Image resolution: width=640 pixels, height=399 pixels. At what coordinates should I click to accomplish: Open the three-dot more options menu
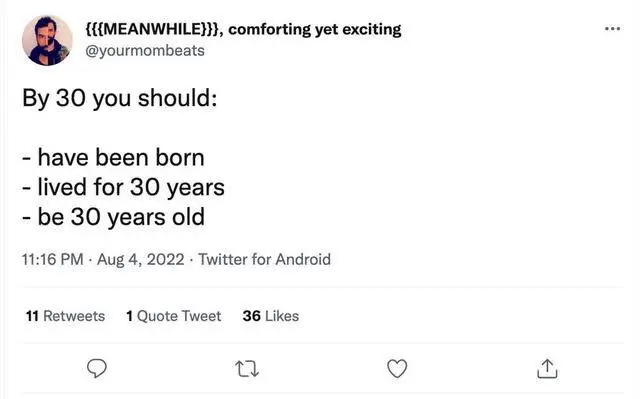[612, 29]
